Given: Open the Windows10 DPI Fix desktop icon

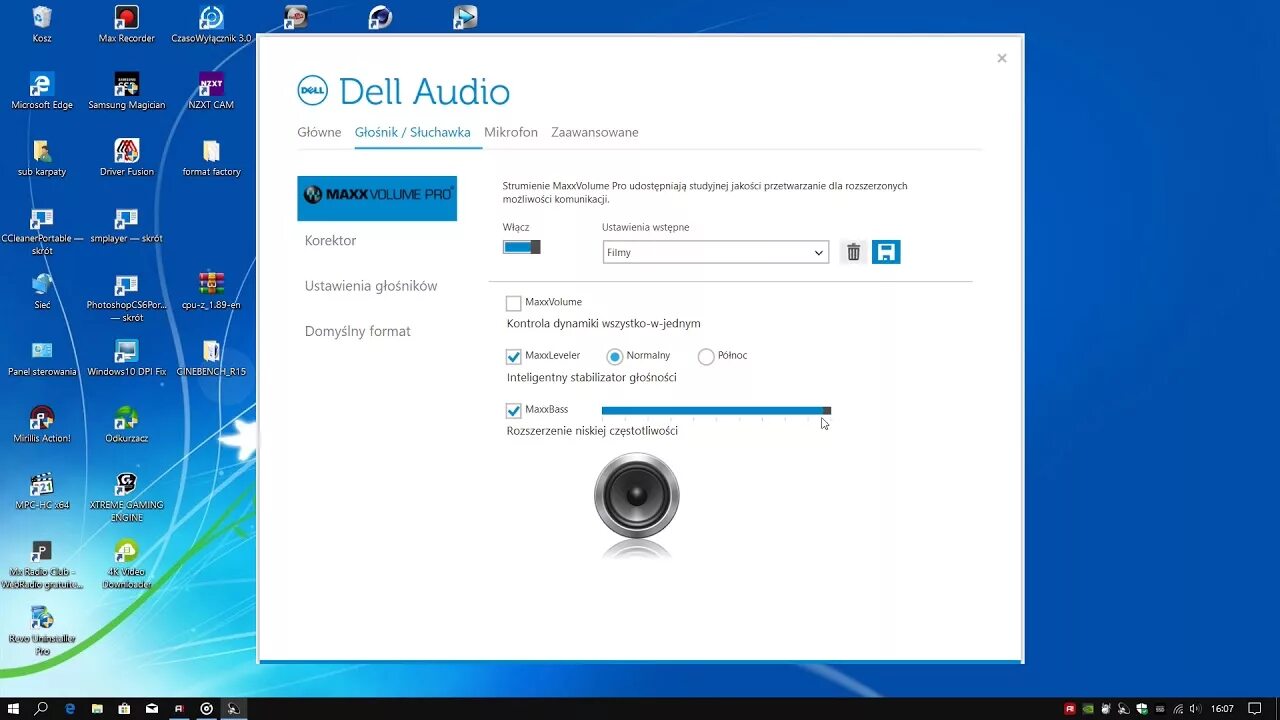Looking at the screenshot, I should (x=127, y=358).
